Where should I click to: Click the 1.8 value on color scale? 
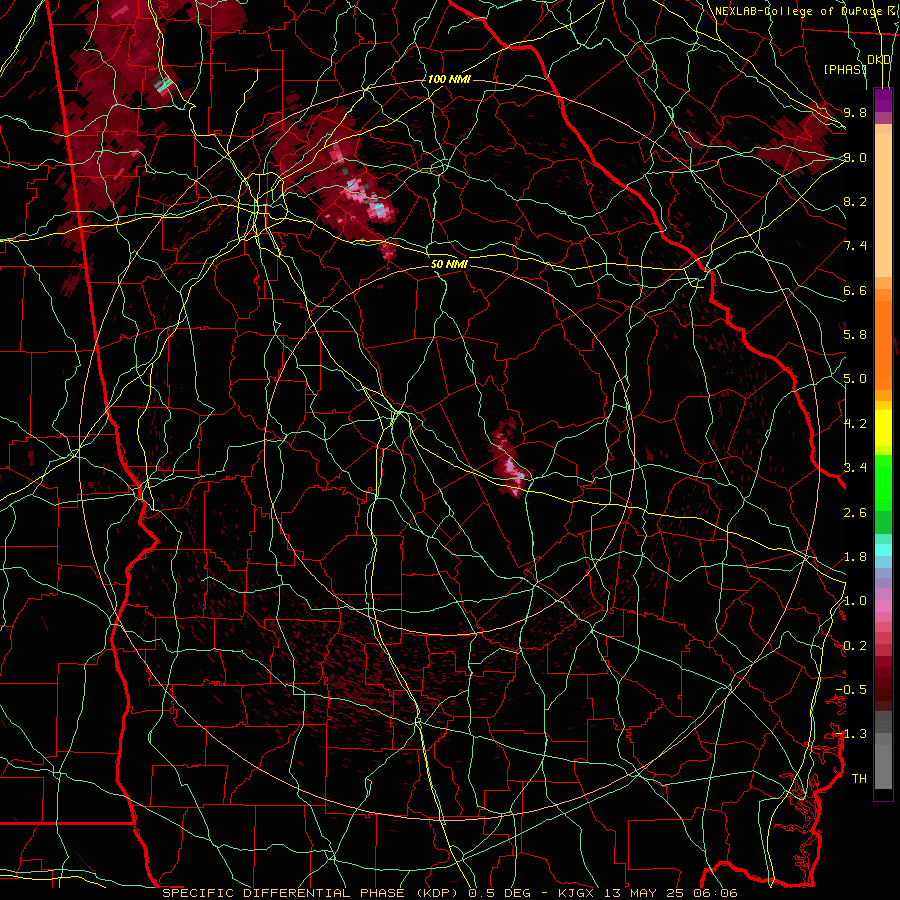[855, 557]
